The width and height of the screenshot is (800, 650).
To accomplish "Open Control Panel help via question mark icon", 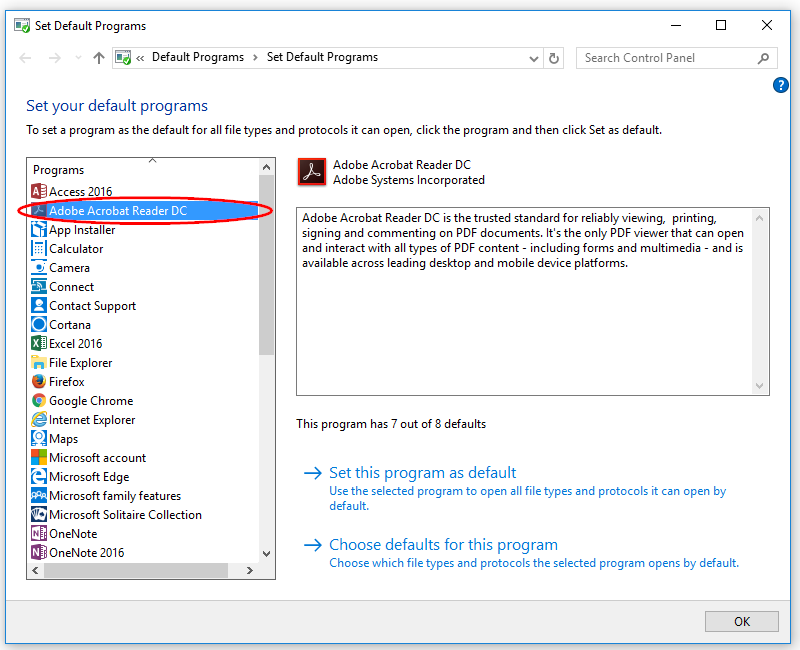I will pos(781,85).
